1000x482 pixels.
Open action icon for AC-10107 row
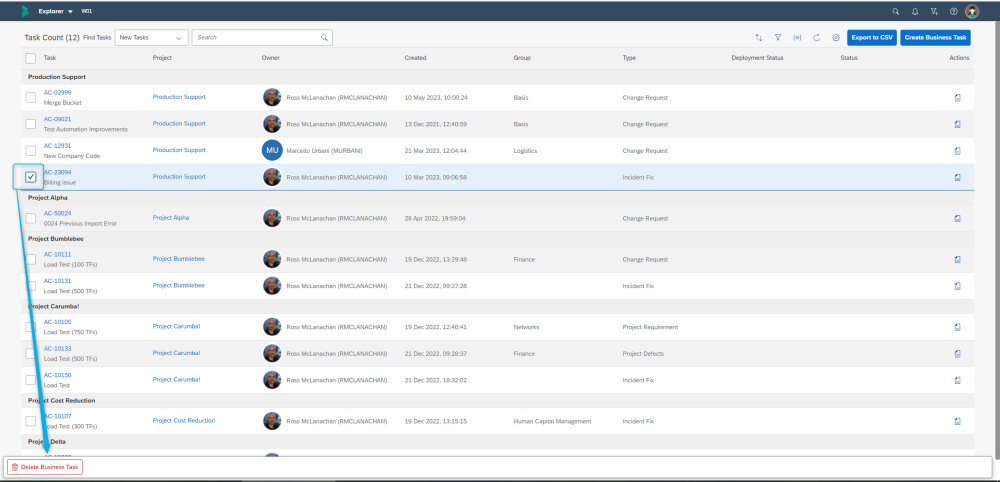958,421
